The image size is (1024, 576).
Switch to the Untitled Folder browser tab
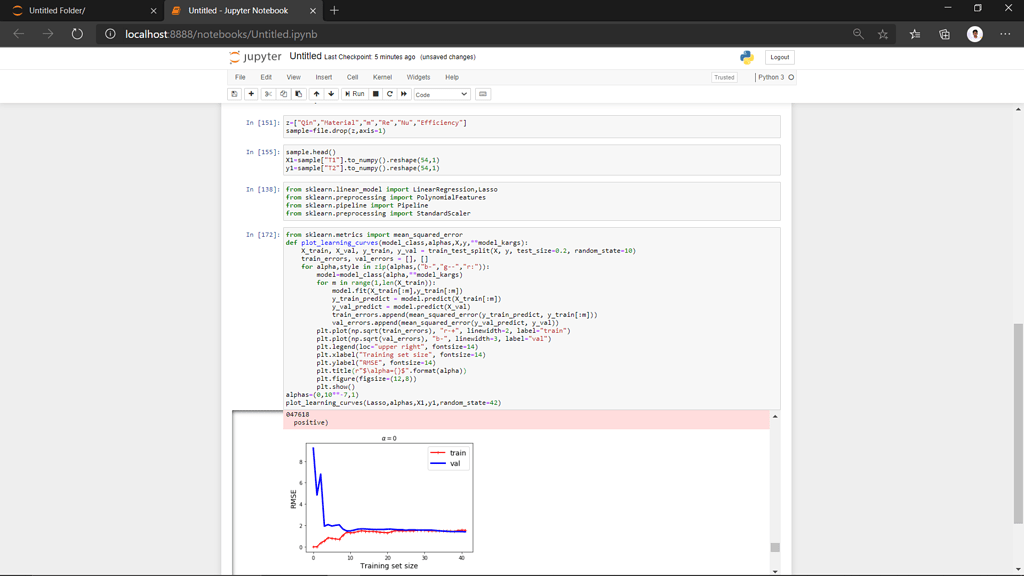82,10
